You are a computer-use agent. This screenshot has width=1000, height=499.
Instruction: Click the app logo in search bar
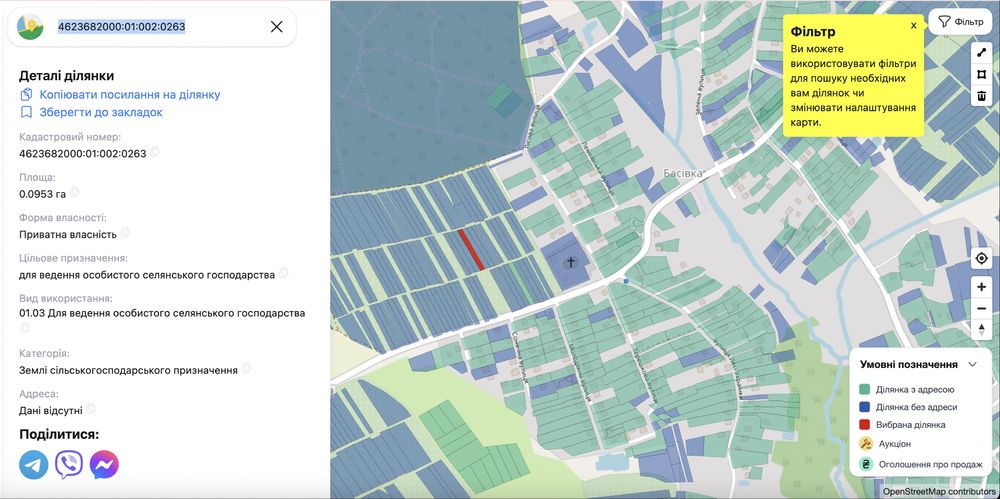(31, 27)
